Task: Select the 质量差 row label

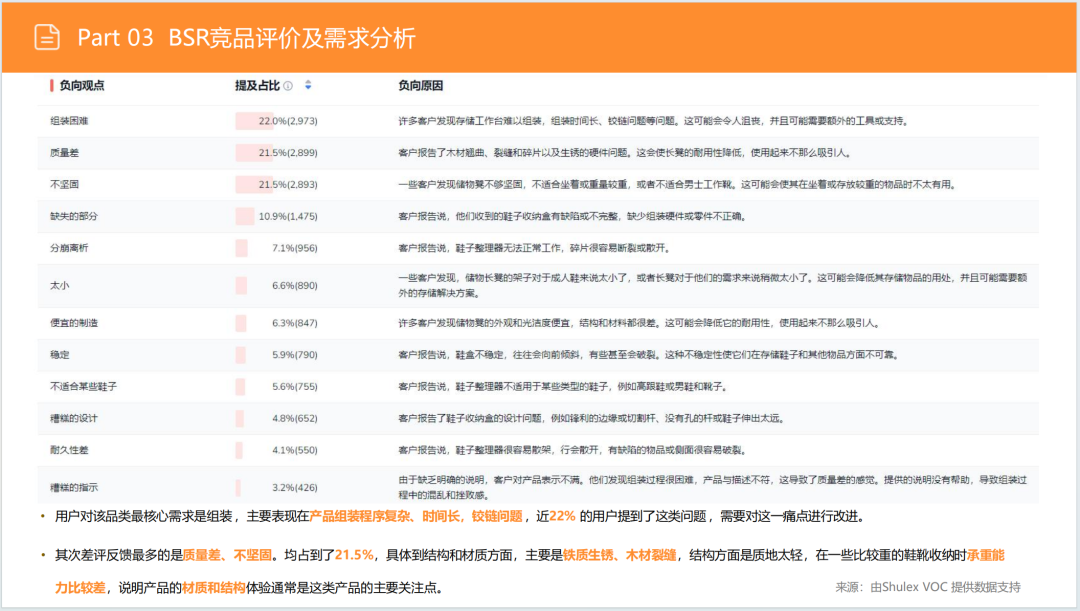Action: (x=64, y=152)
